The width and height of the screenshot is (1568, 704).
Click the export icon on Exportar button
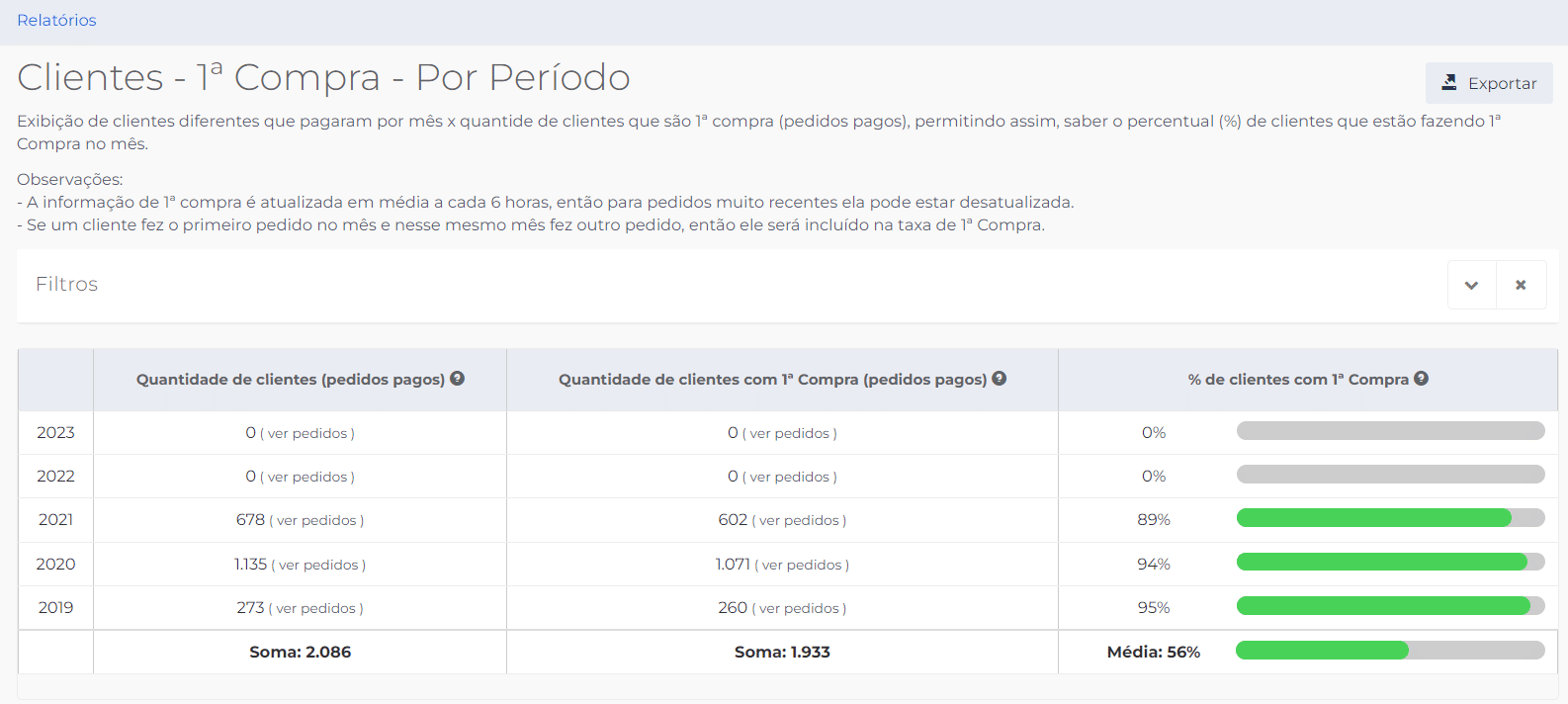click(x=1449, y=83)
